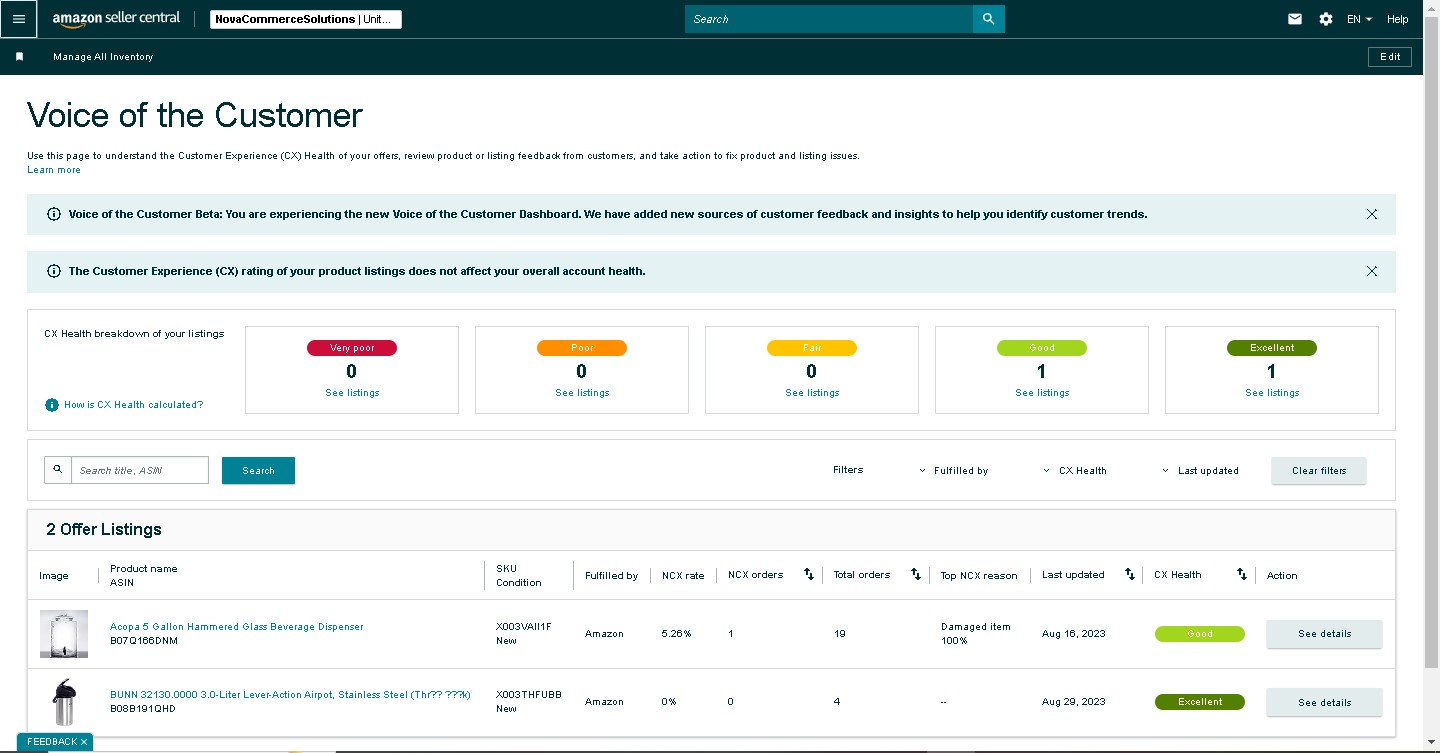1440x753 pixels.
Task: Open the BUNN airpot product thumbnail
Action: [64, 702]
